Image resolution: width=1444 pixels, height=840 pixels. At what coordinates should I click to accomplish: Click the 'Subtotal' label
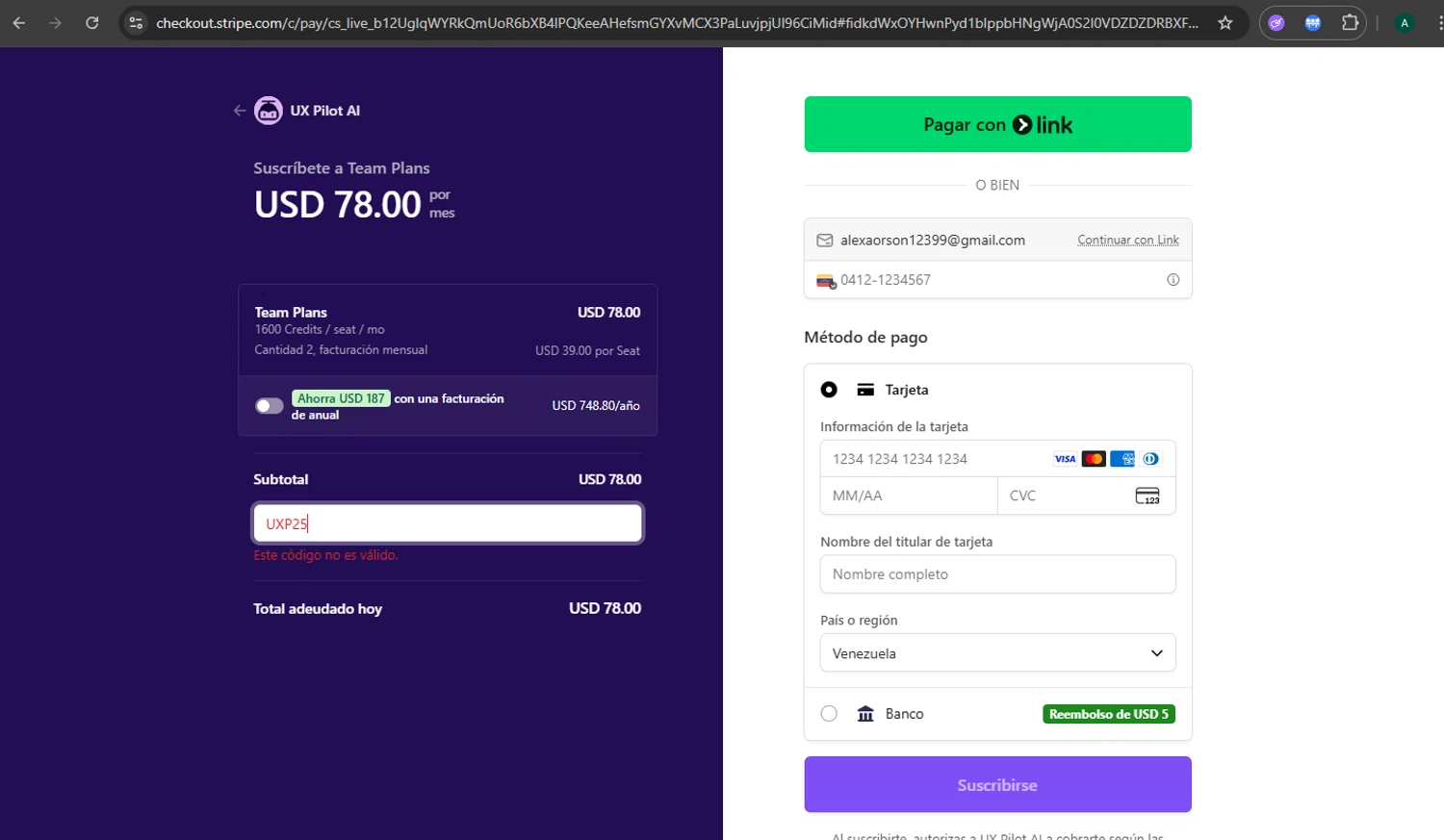(x=281, y=479)
